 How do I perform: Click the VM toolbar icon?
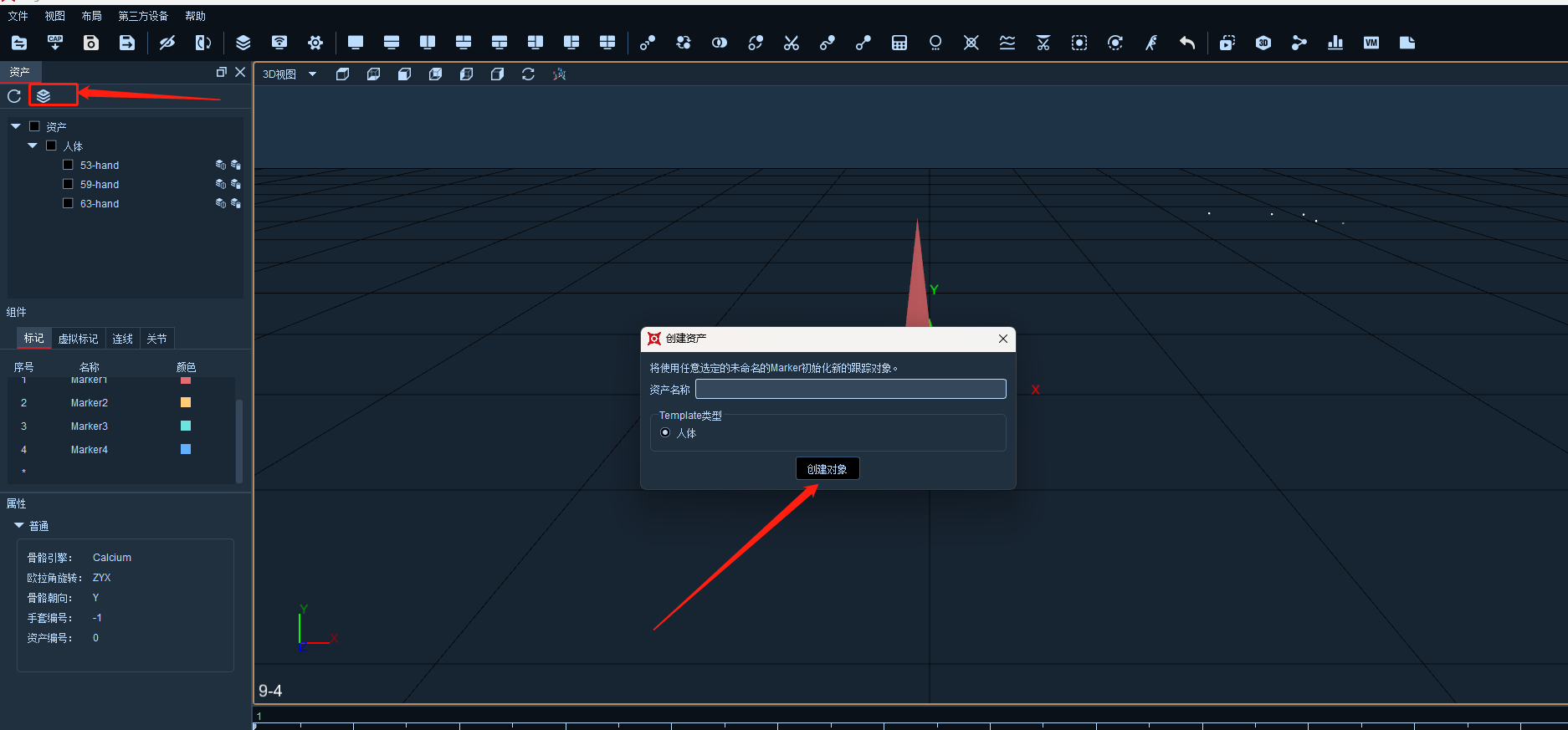click(1371, 43)
